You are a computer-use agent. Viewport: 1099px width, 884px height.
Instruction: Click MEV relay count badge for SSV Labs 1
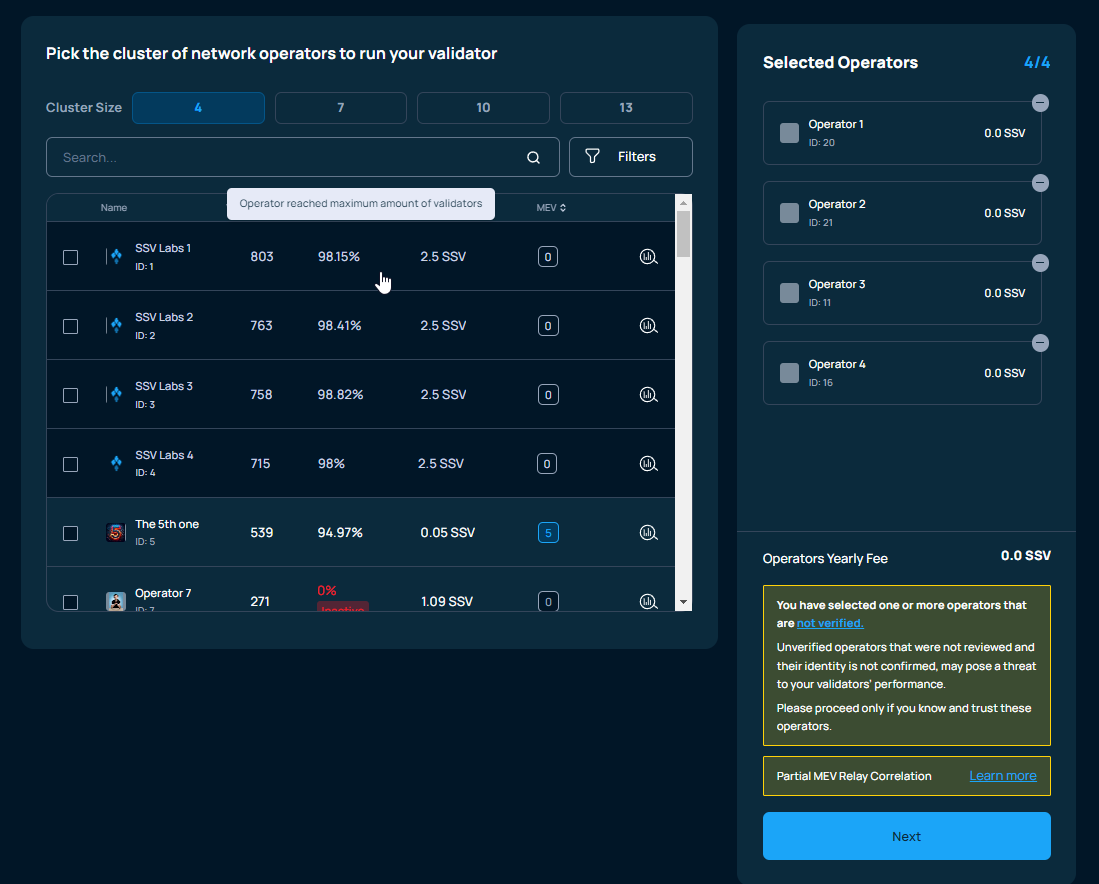tap(547, 257)
